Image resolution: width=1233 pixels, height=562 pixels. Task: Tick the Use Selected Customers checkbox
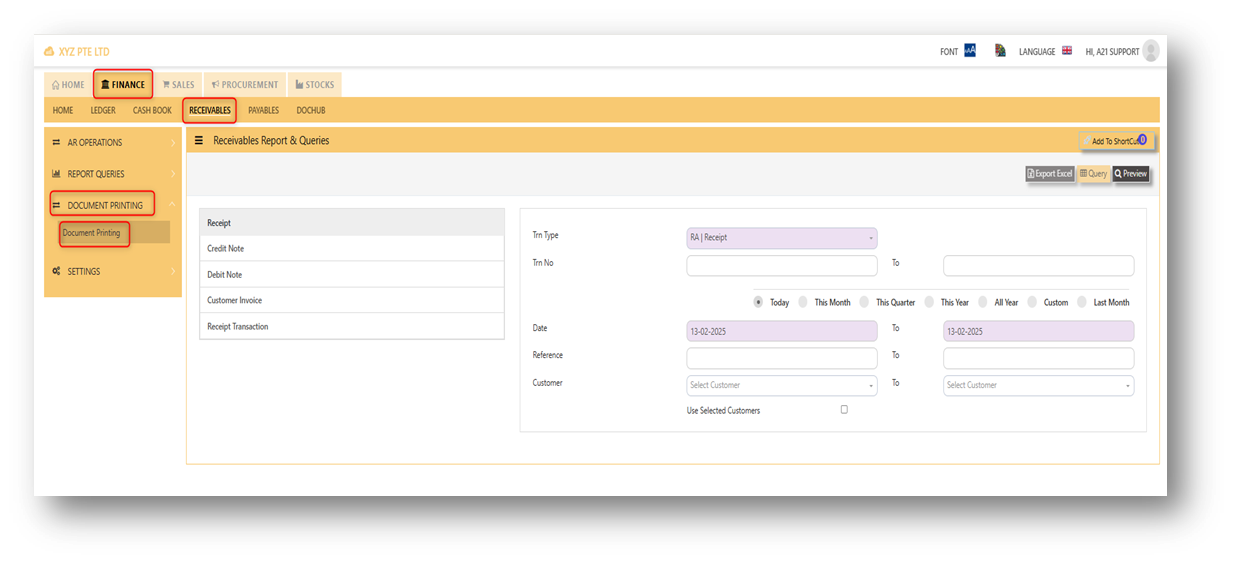click(844, 409)
